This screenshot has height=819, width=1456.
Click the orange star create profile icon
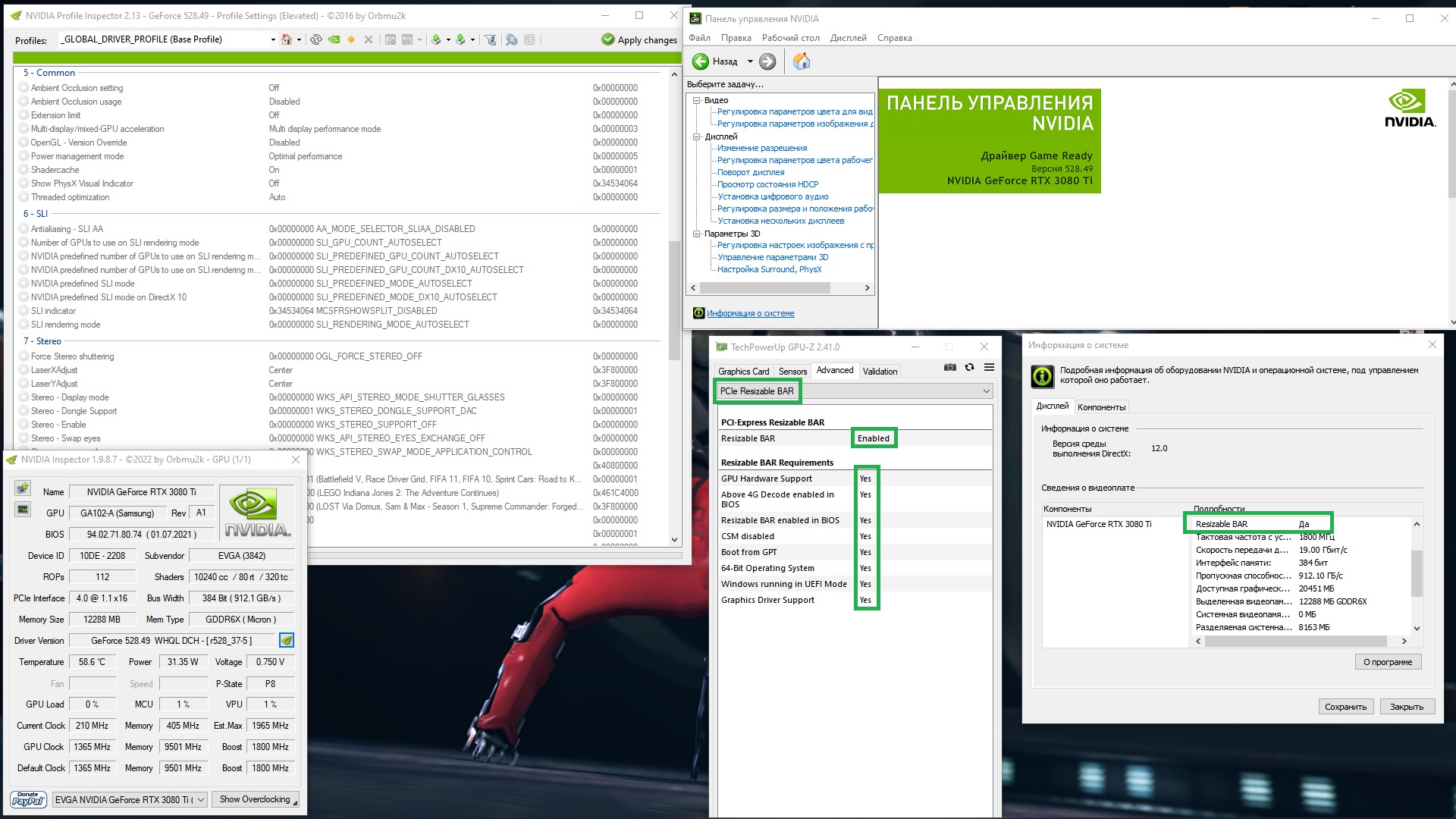point(351,39)
